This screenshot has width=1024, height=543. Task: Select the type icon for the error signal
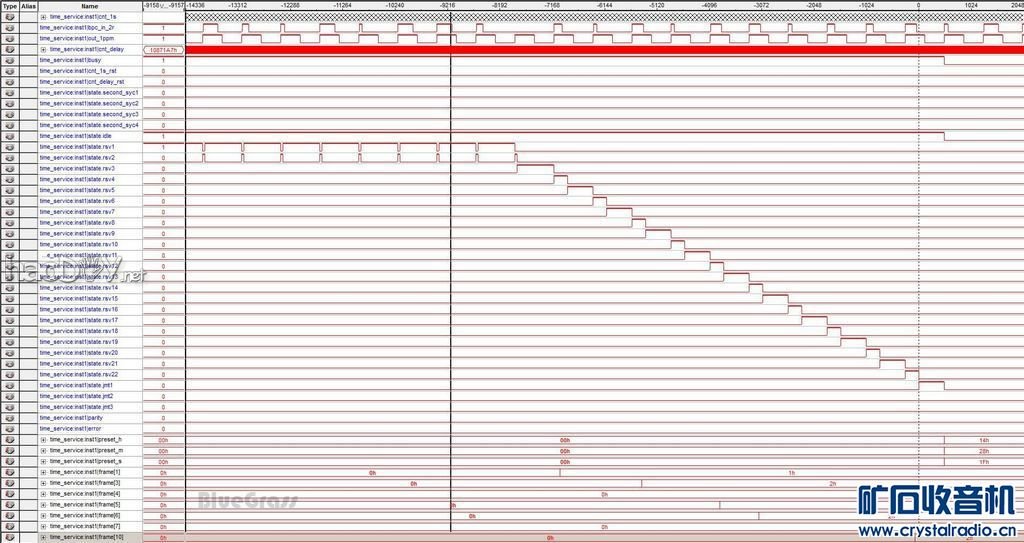point(9,429)
